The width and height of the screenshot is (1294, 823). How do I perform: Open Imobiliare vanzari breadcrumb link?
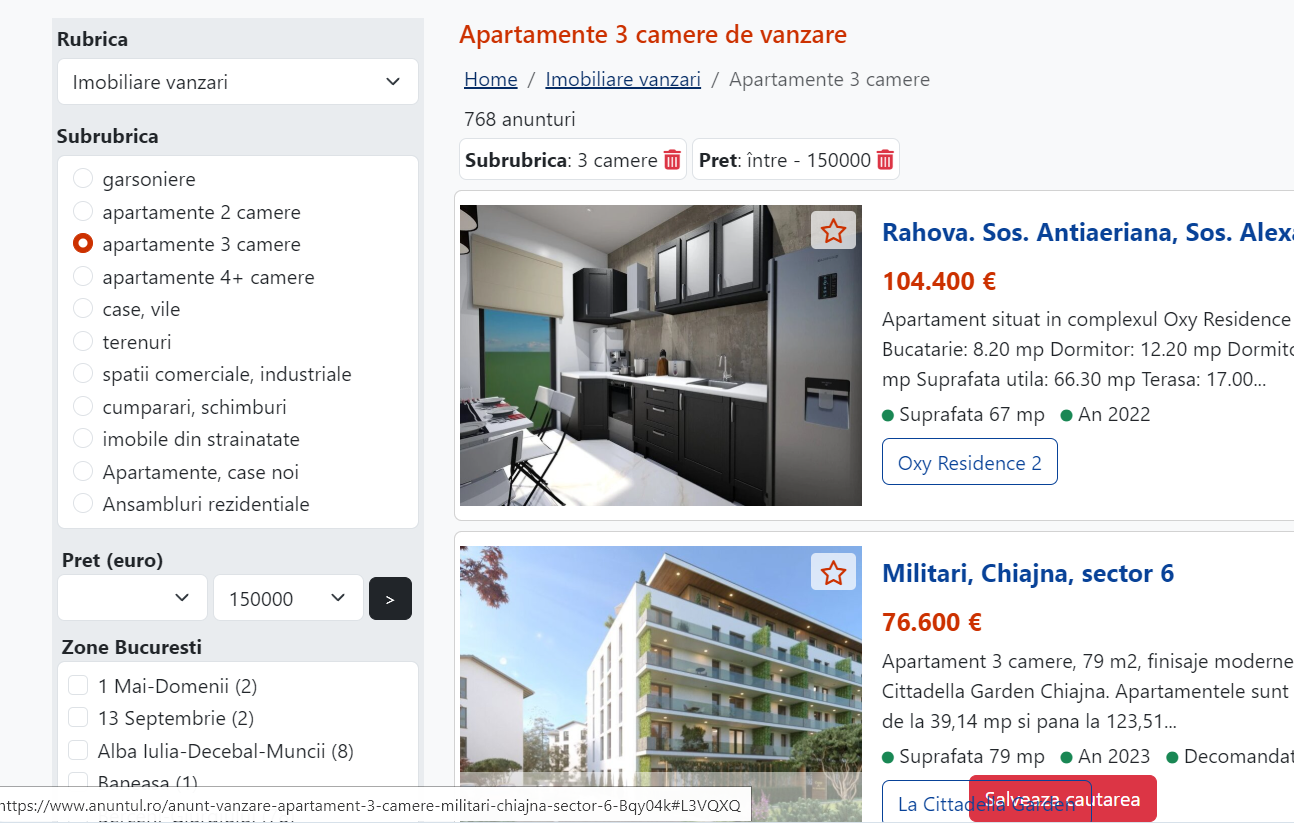(x=623, y=79)
